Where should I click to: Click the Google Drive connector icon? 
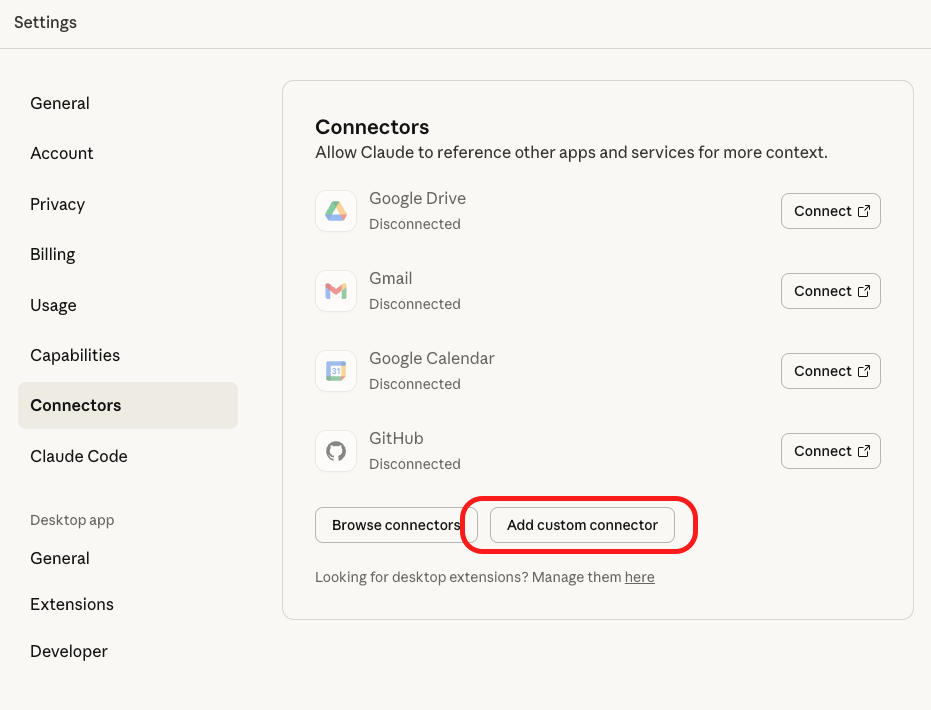coord(335,211)
